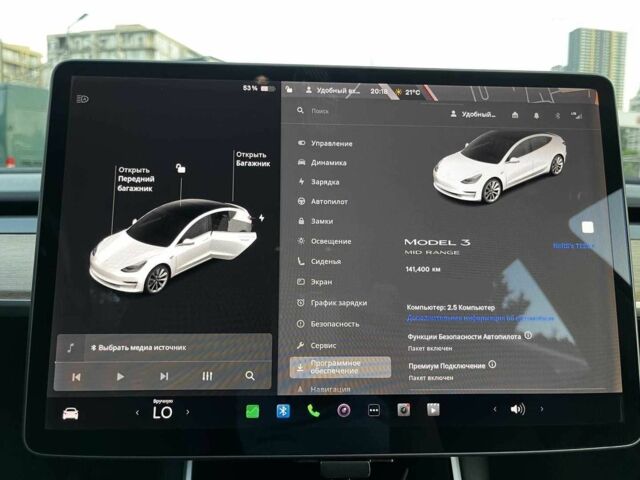
Task: Open the dashcam app icon
Action: 404,409
